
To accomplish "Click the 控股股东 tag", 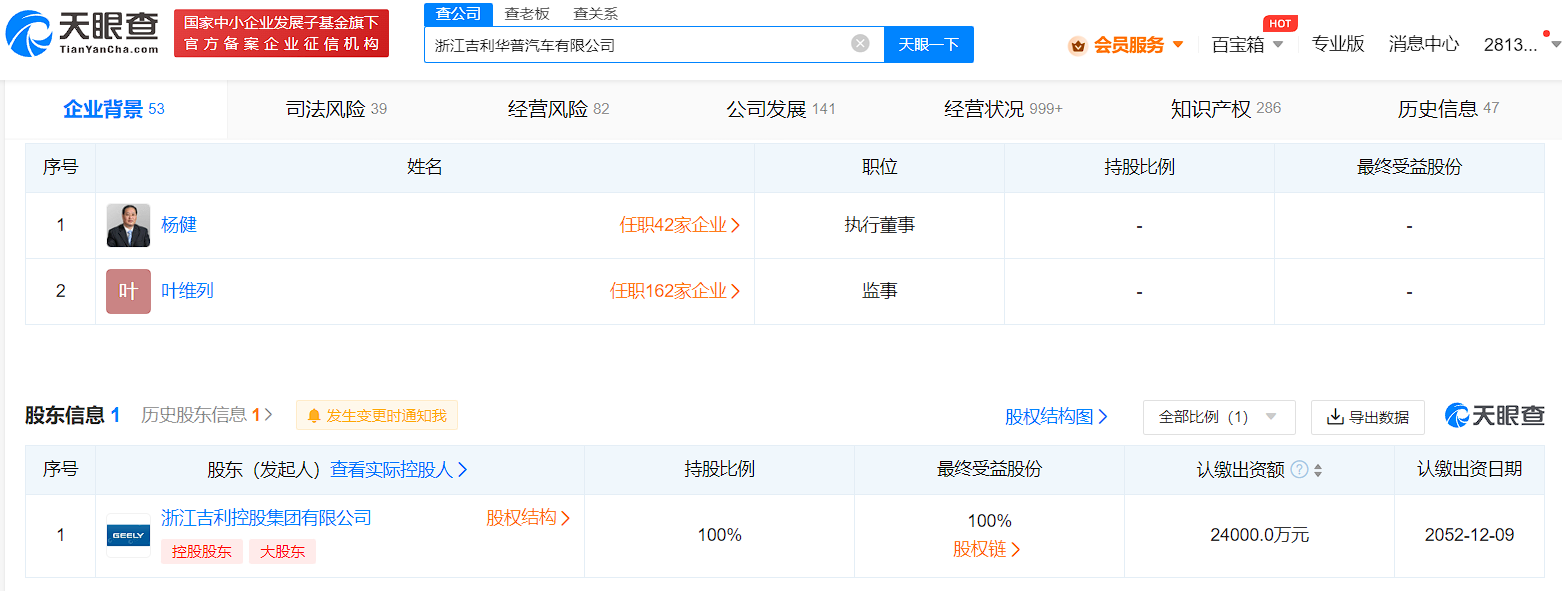I will [201, 551].
